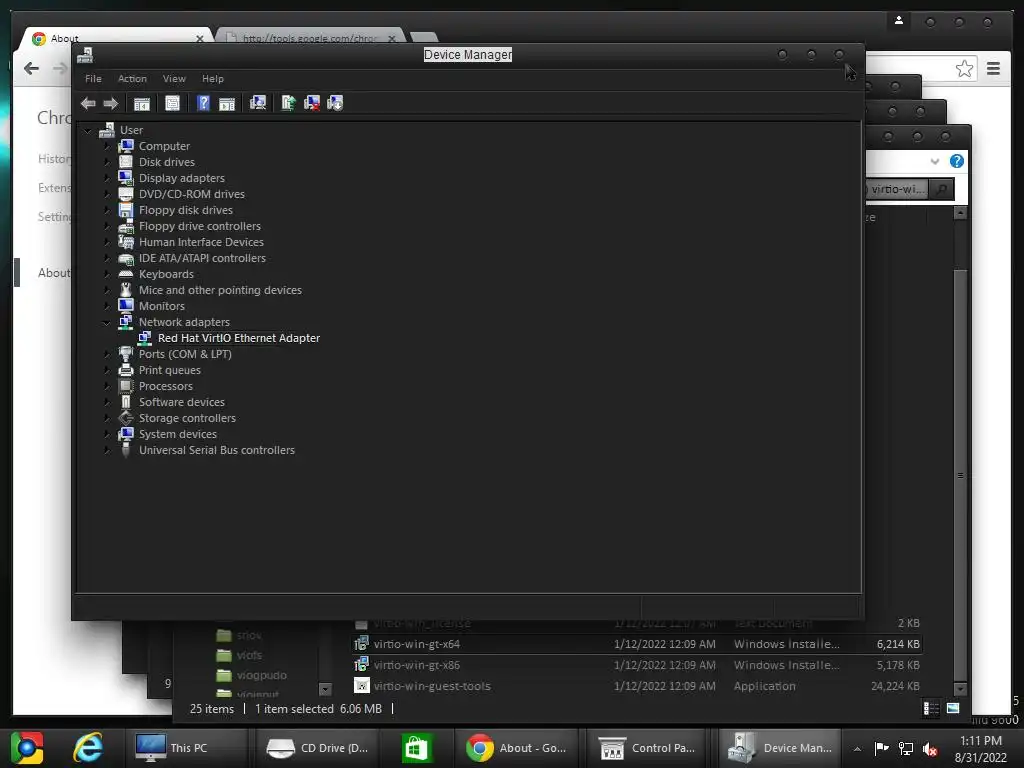Screen dimensions: 1024x768
Task: Open the Help menu in Device Manager
Action: tap(213, 78)
